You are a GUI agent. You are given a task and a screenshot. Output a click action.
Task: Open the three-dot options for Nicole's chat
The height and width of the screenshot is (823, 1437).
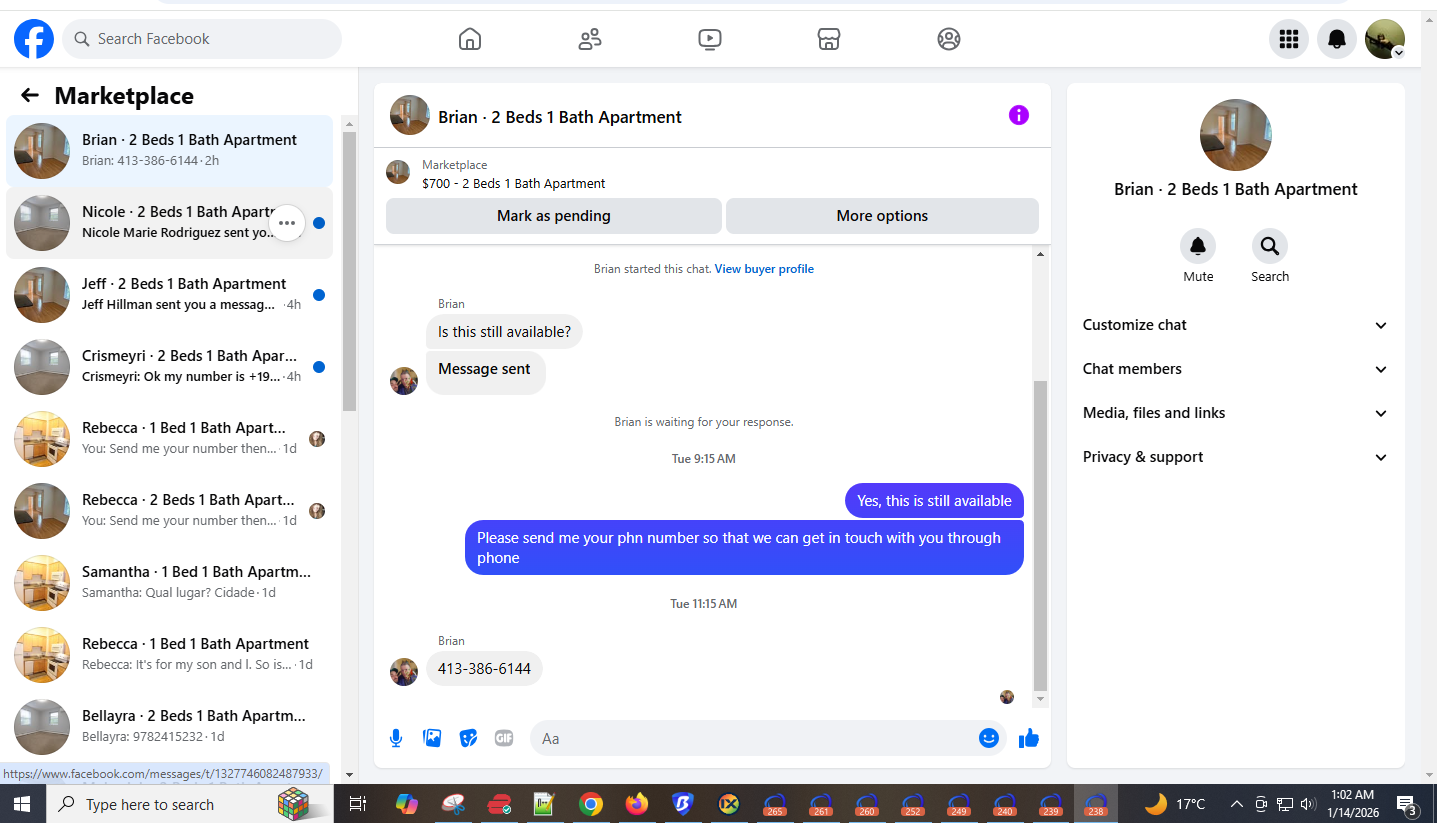(287, 223)
